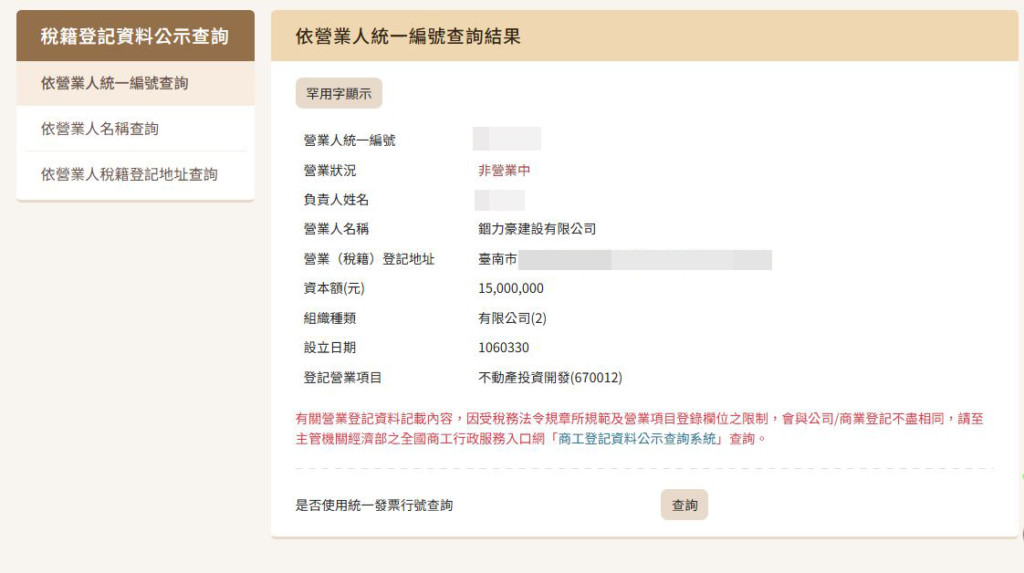Click 不動產投資開發(670012) business item value
Screen dimensions: 1024x573
551,378
